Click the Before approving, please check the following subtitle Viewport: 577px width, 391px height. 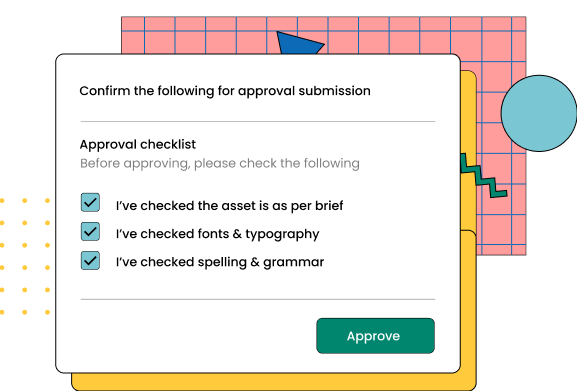220,163
